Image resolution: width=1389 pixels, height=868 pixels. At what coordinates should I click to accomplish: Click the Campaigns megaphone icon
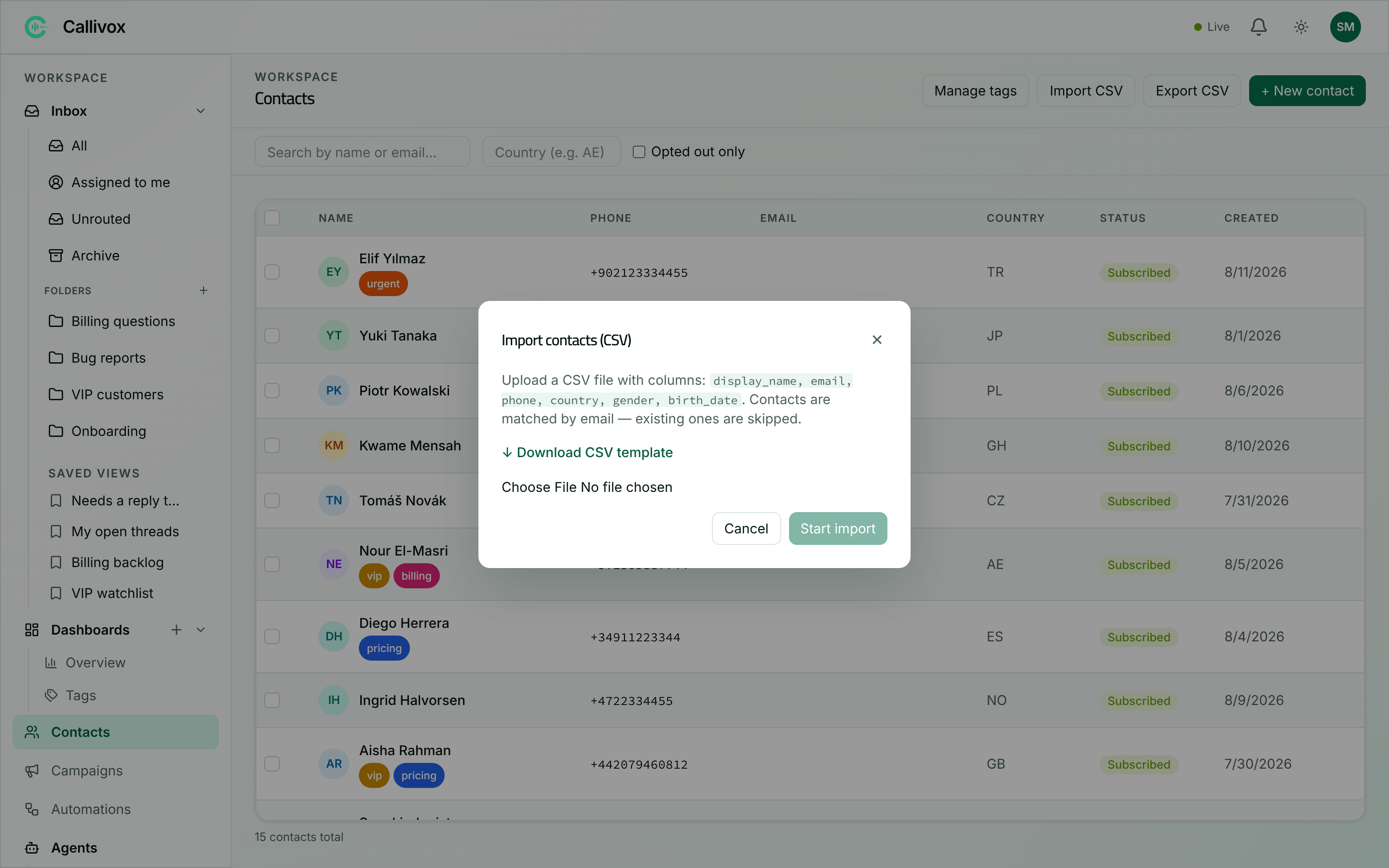tap(32, 771)
